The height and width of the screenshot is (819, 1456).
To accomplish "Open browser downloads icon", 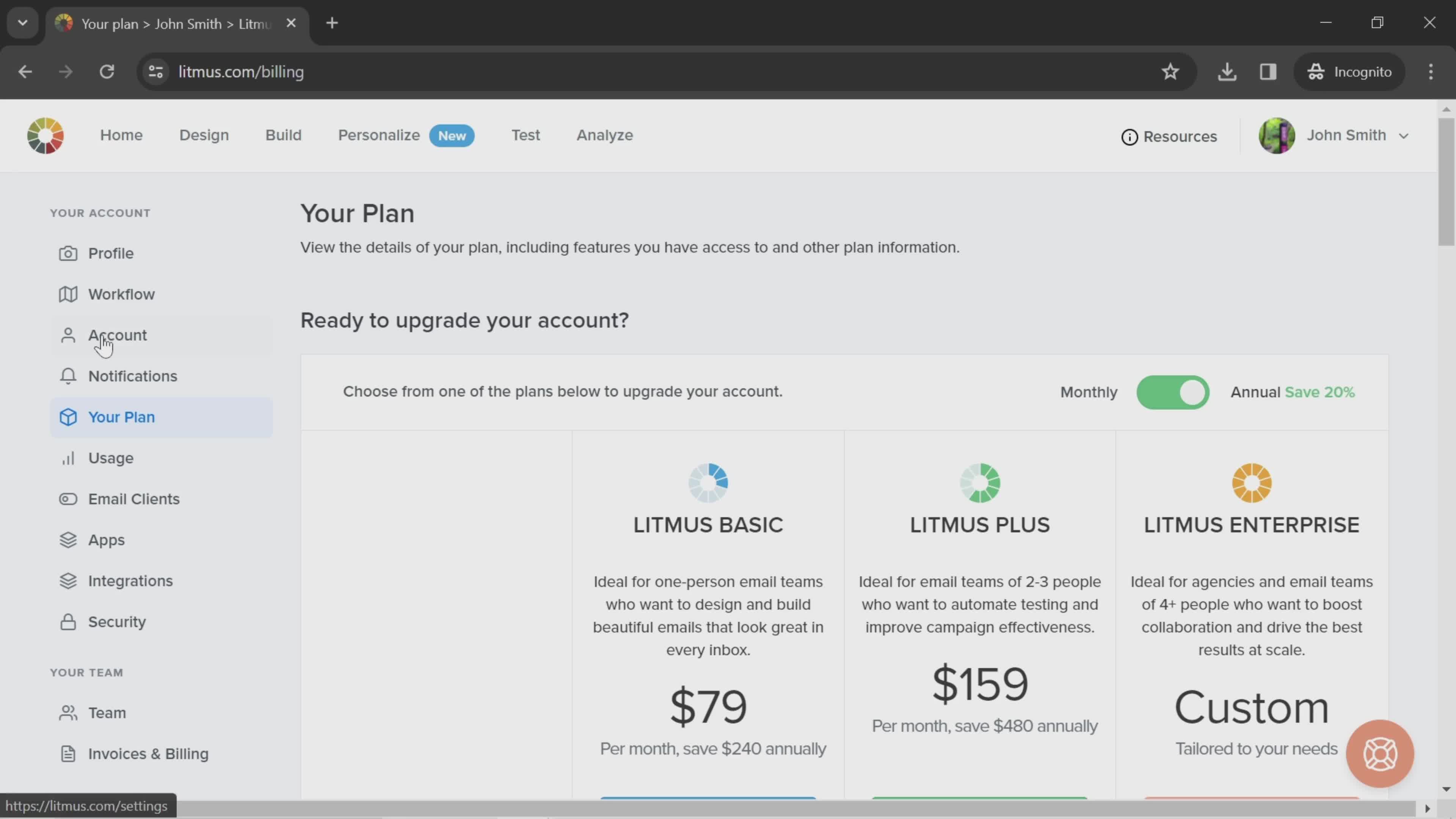I will pyautogui.click(x=1227, y=72).
